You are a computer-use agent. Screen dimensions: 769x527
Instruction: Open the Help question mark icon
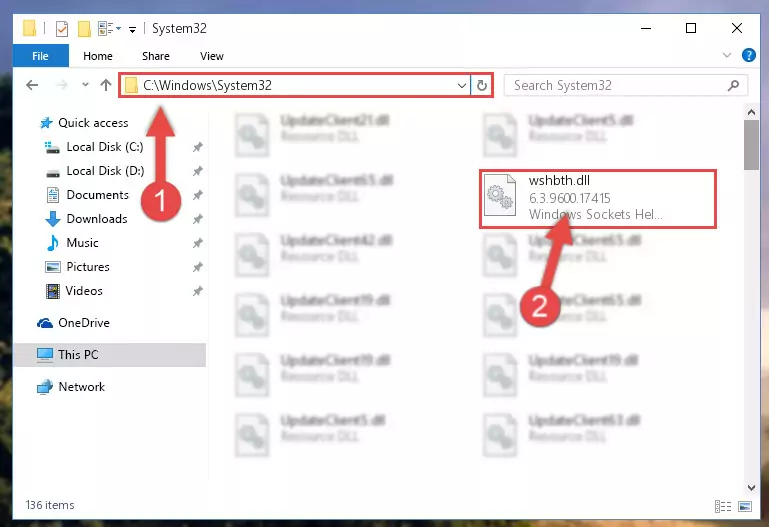(748, 55)
